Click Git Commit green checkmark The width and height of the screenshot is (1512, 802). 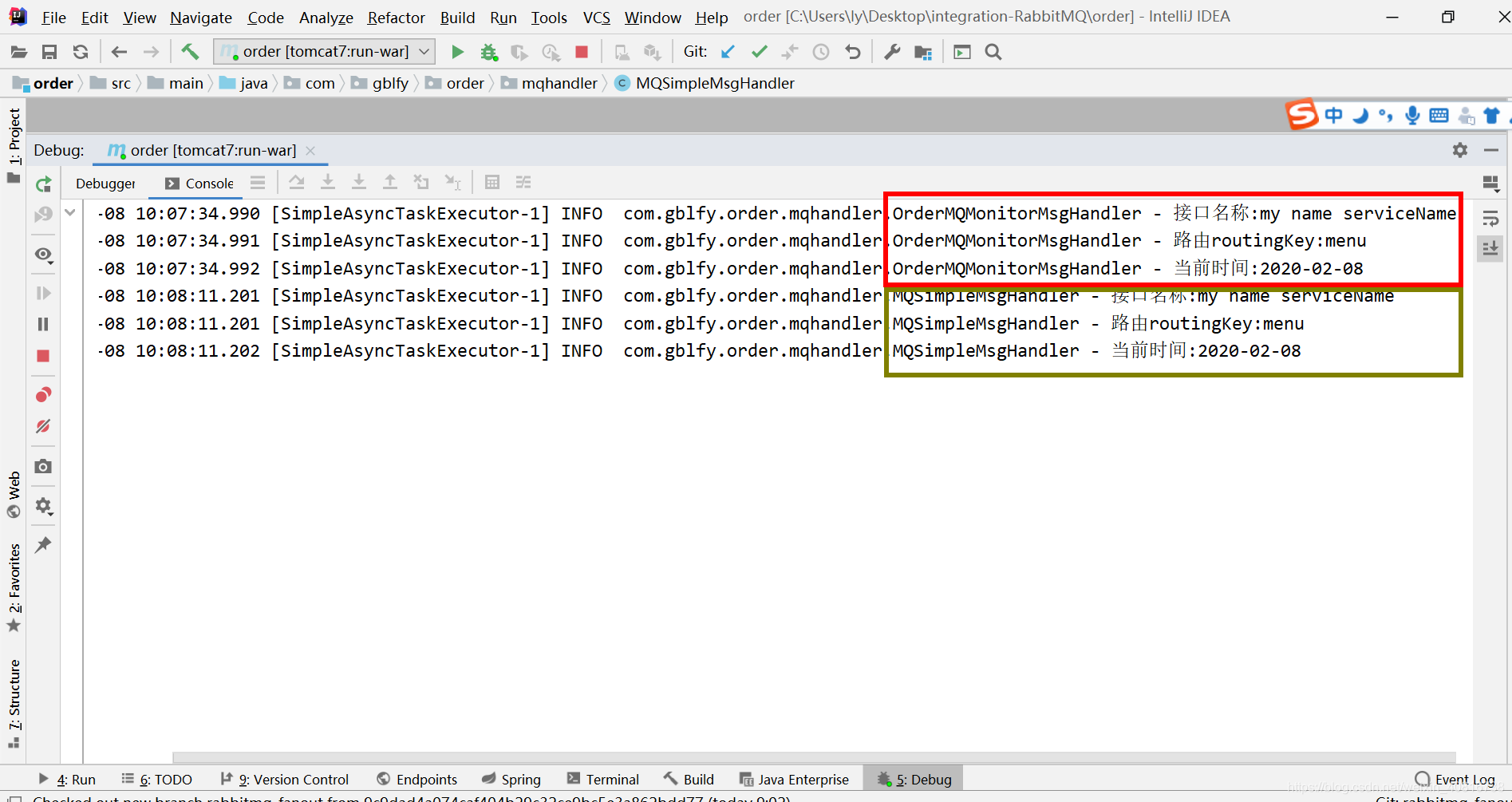point(759,52)
